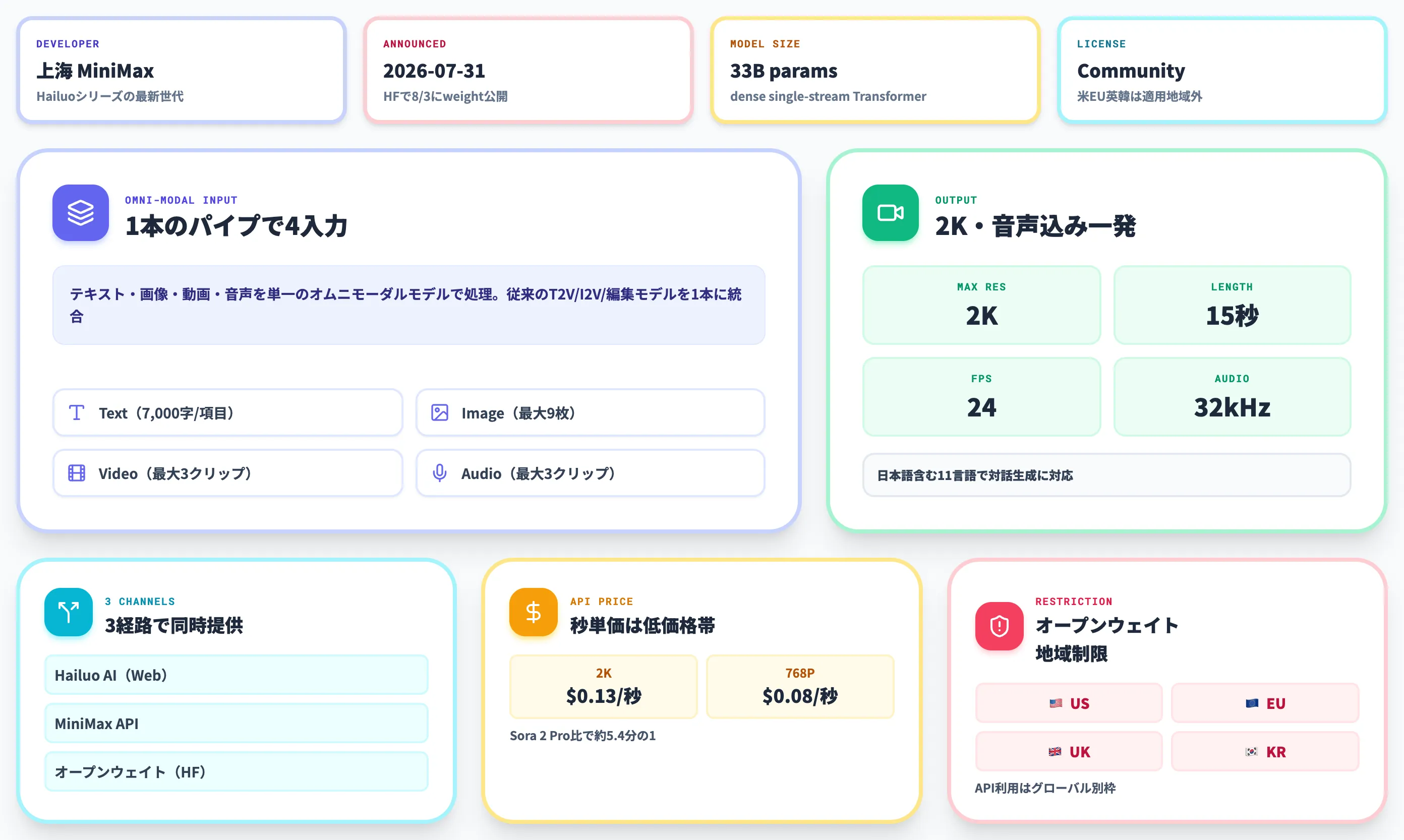Viewport: 1404px width, 840px height.
Task: Click the ANNOUNCED card showing 2026-07-31
Action: point(528,70)
